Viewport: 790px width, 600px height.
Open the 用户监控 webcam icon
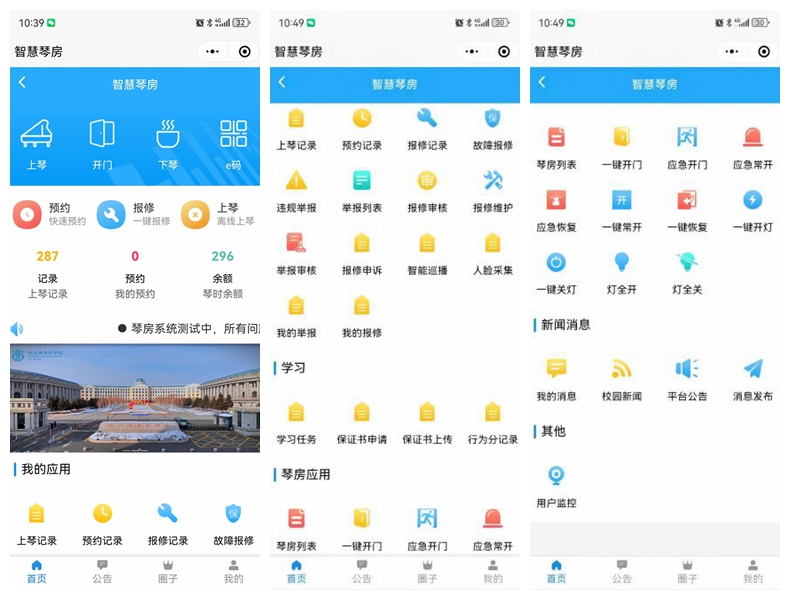[x=556, y=476]
